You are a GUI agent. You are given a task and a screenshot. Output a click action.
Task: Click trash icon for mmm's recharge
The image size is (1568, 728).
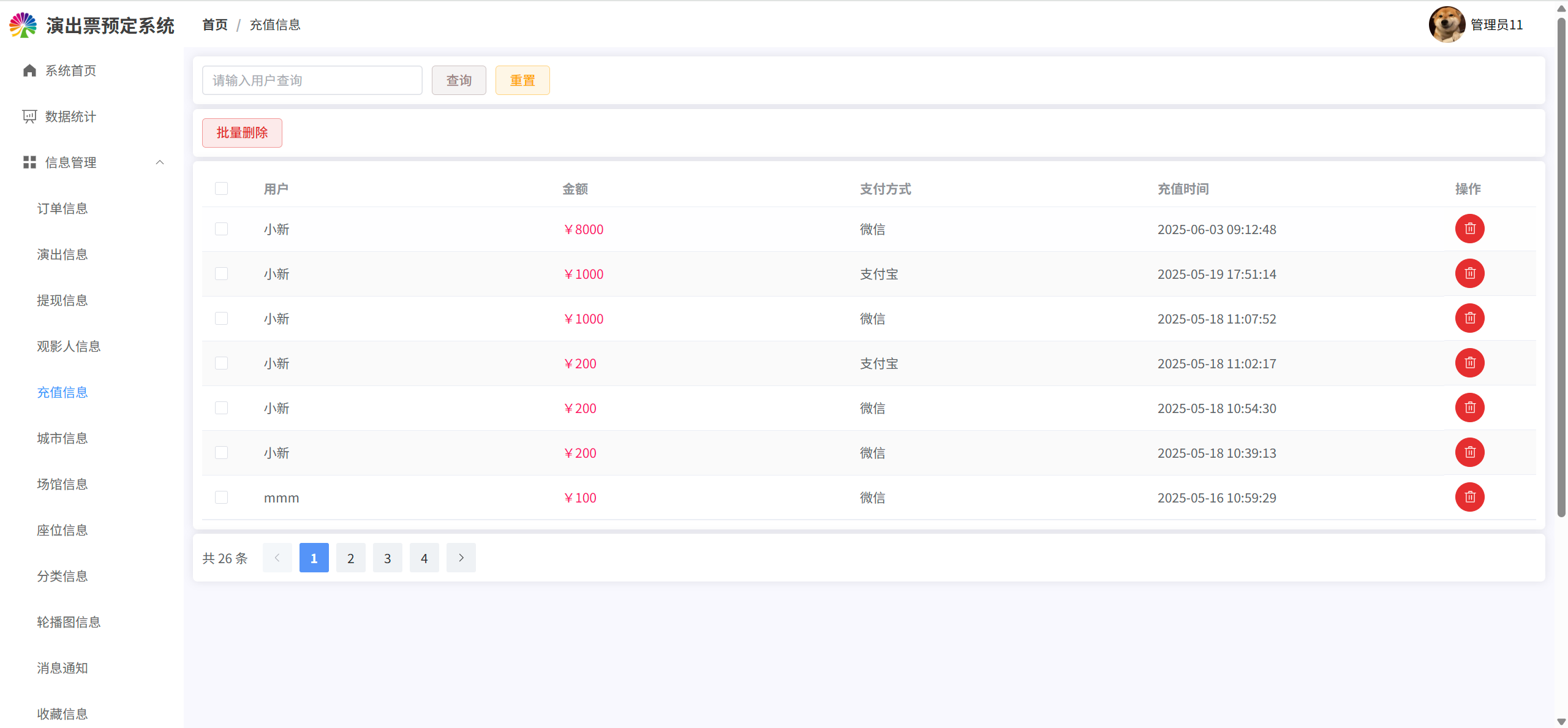[x=1469, y=497]
